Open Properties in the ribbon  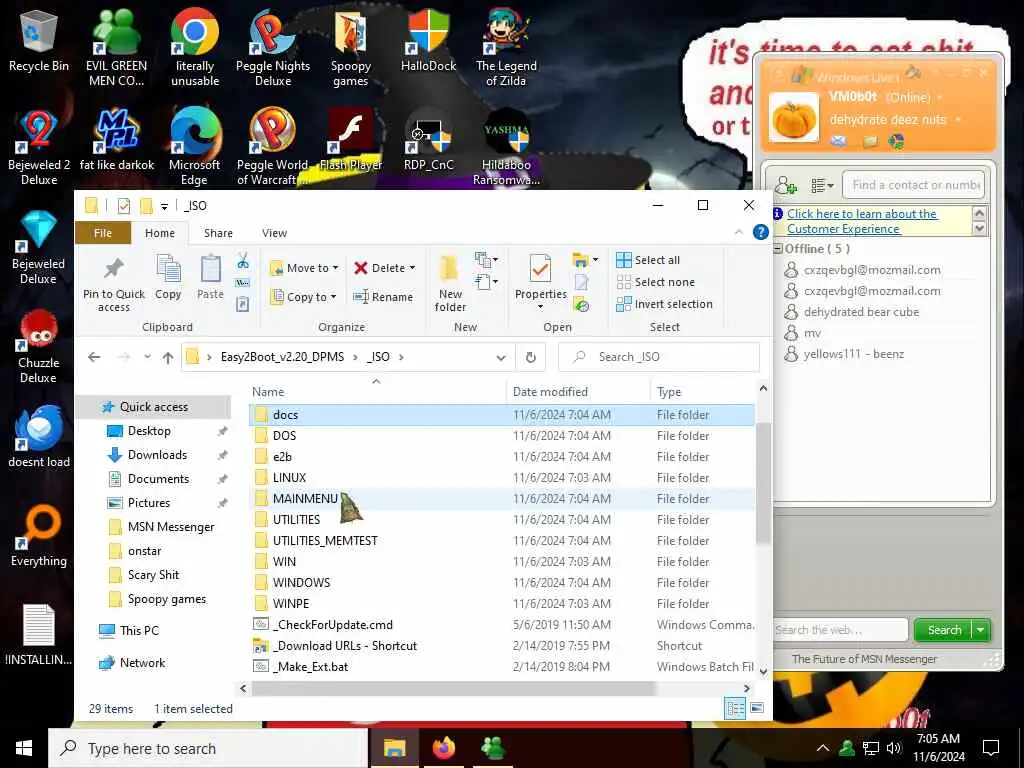540,281
